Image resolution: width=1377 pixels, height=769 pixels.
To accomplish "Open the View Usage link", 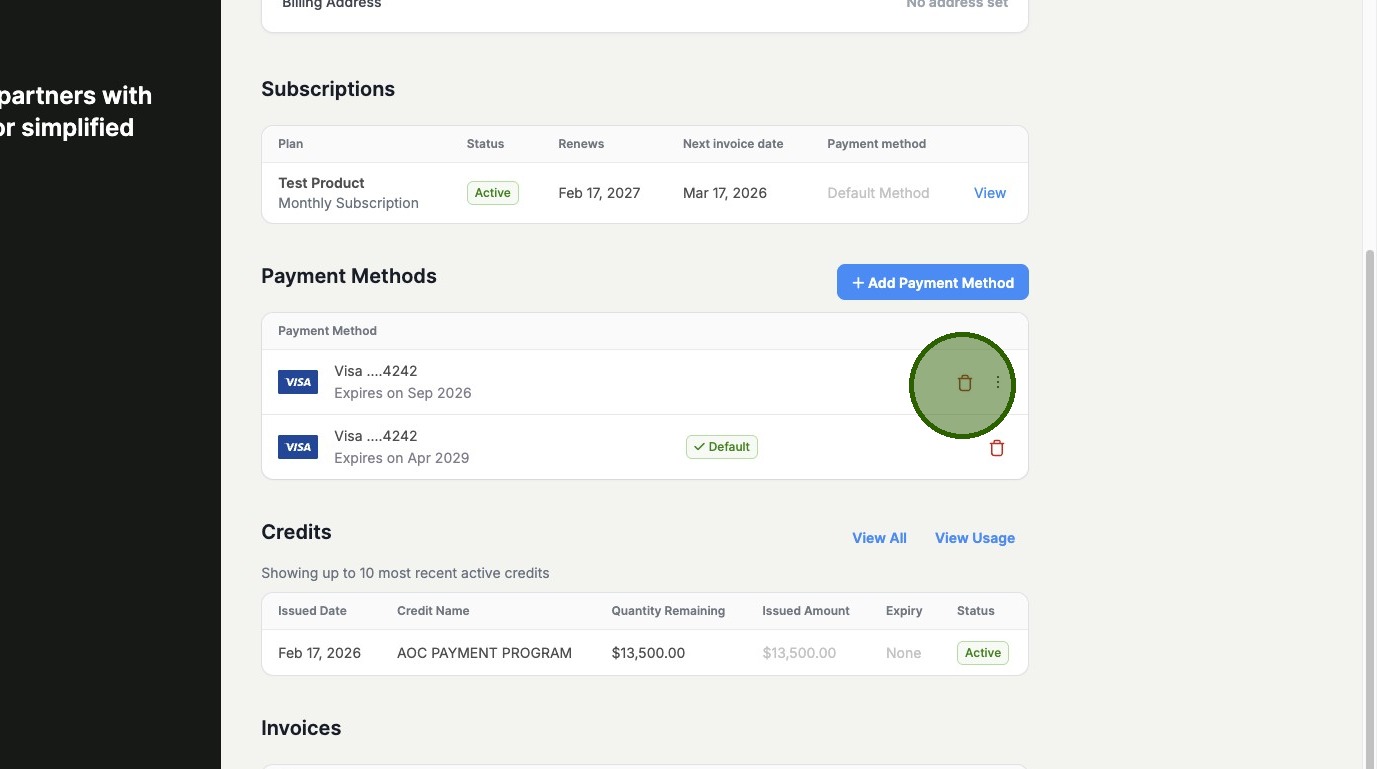I will [974, 538].
